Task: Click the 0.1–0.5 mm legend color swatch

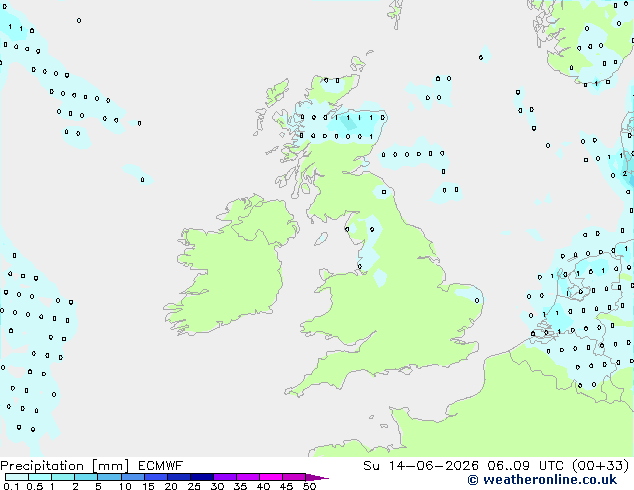Action: click(17, 477)
